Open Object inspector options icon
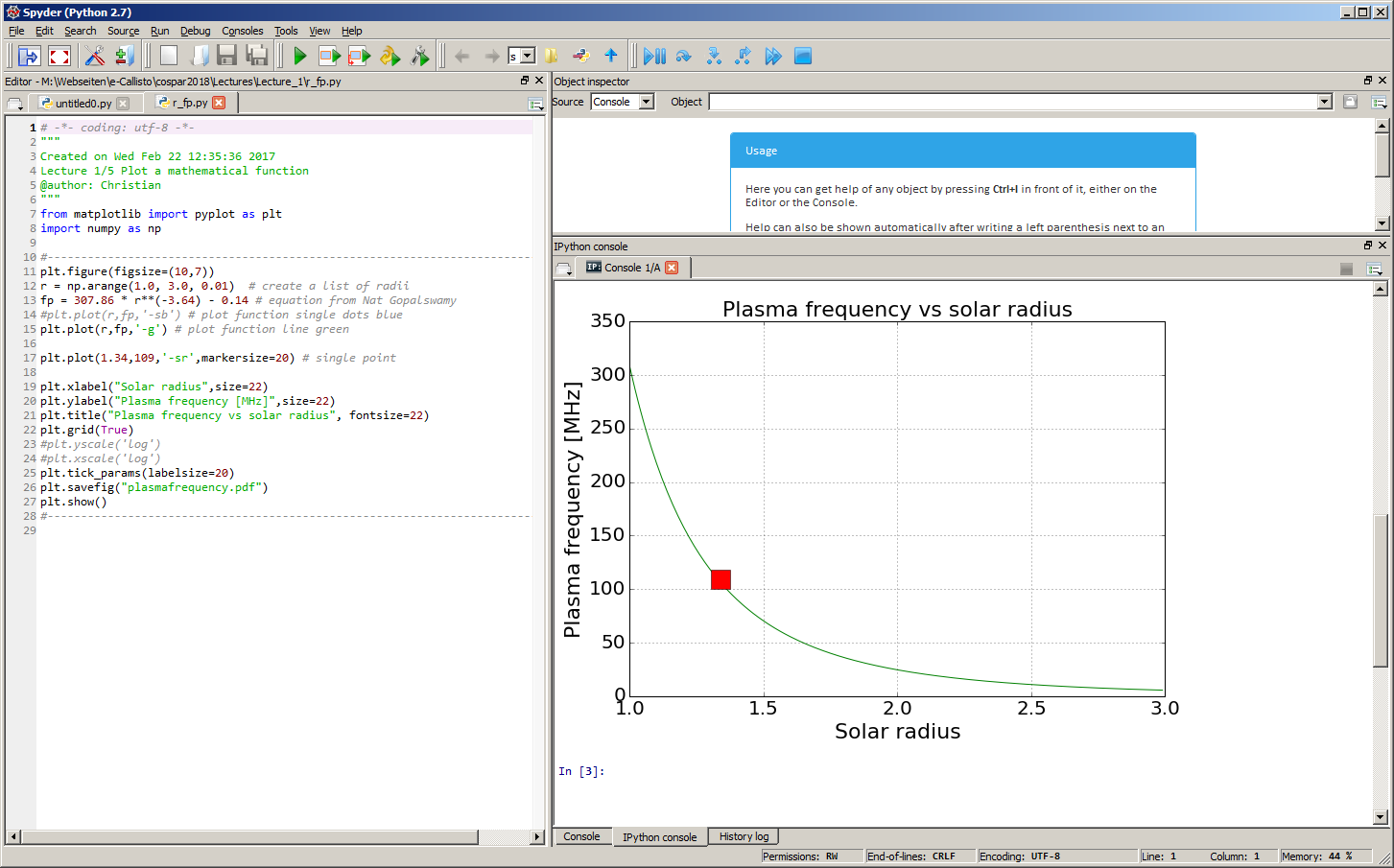Screen dimensions: 1394x868 1379,102
